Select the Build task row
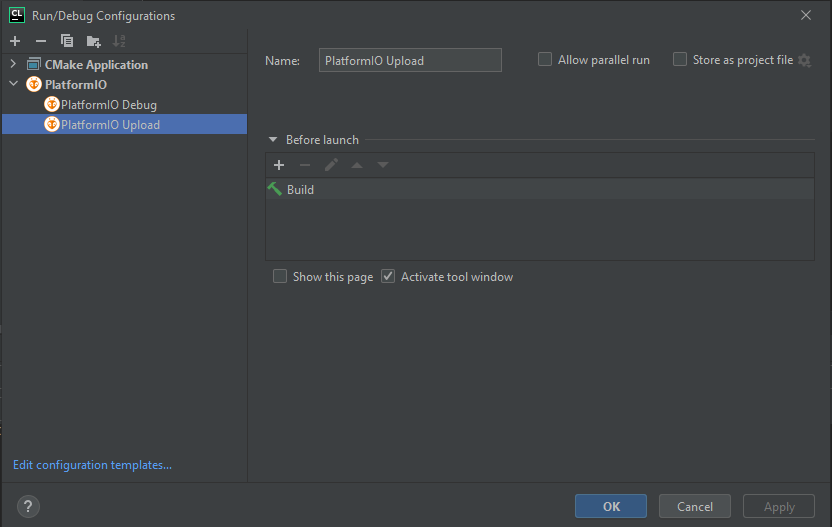The width and height of the screenshot is (832, 527). click(x=540, y=189)
